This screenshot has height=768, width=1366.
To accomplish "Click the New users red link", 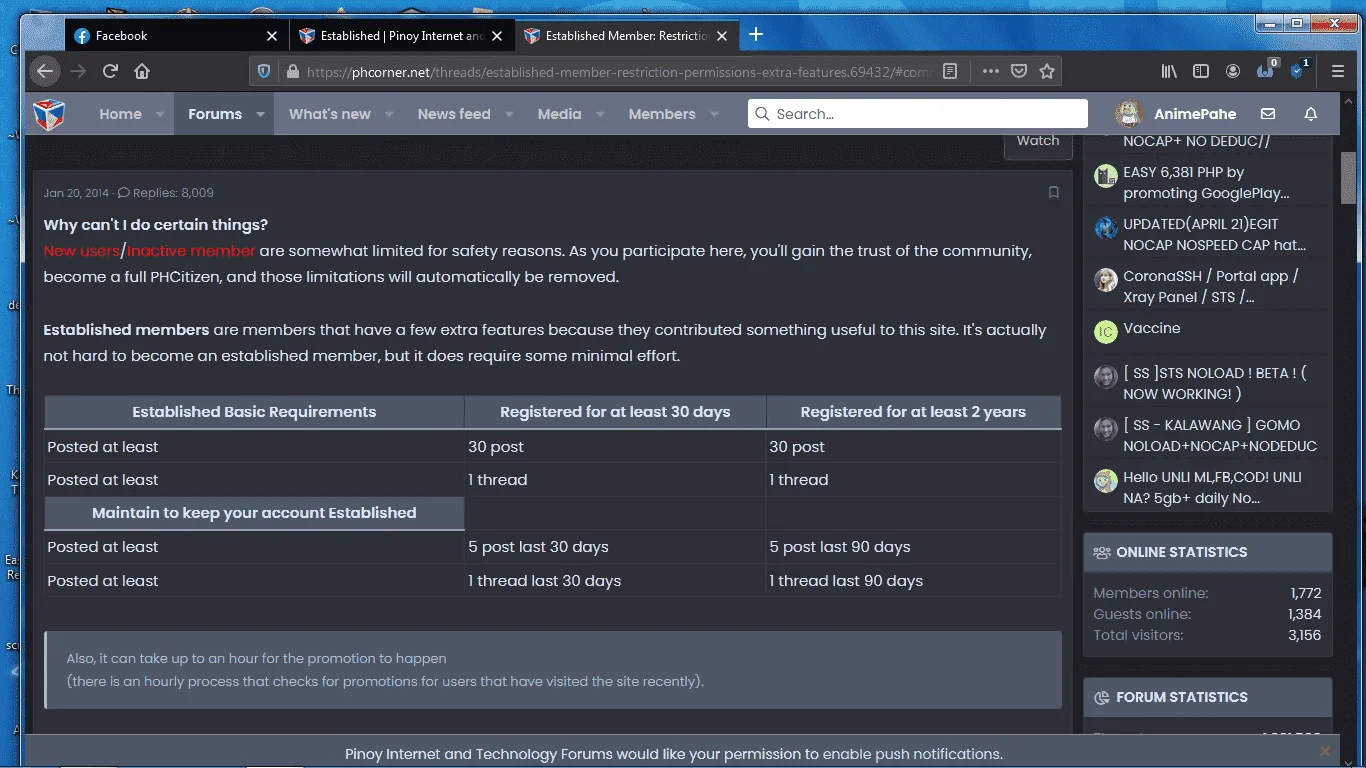I will pyautogui.click(x=81, y=251).
